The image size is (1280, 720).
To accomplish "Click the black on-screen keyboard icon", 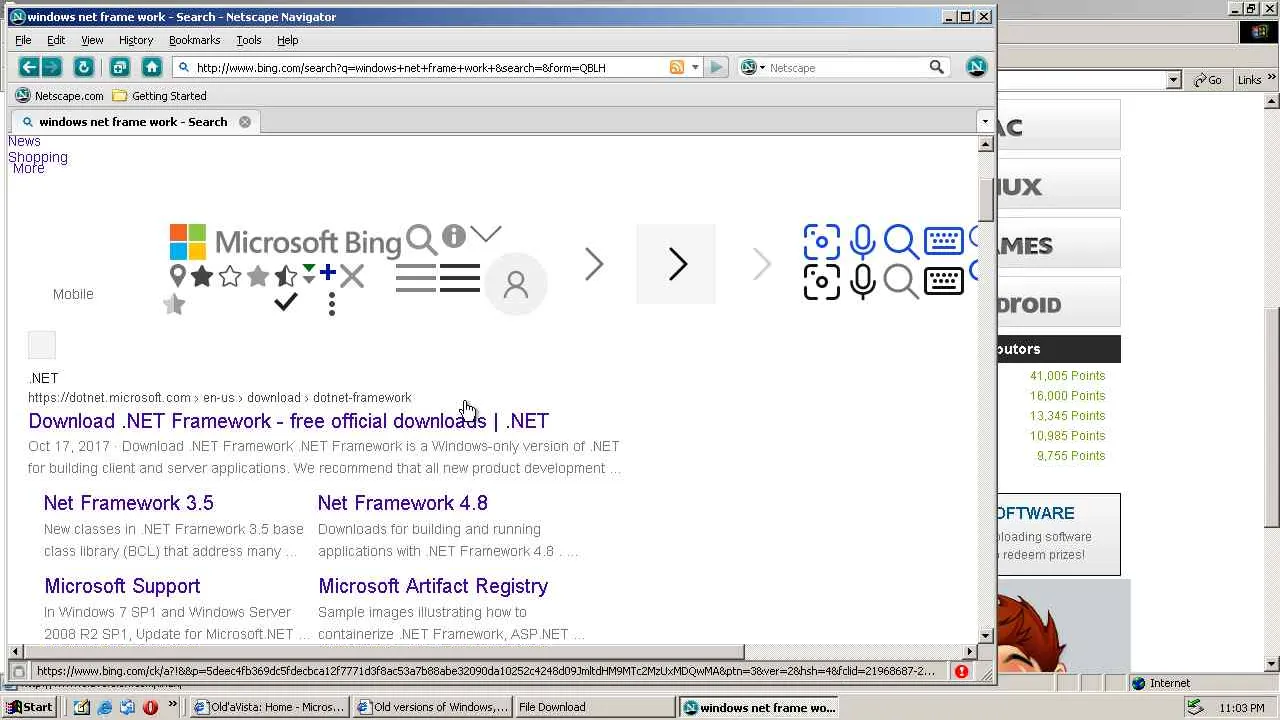I will [x=944, y=281].
